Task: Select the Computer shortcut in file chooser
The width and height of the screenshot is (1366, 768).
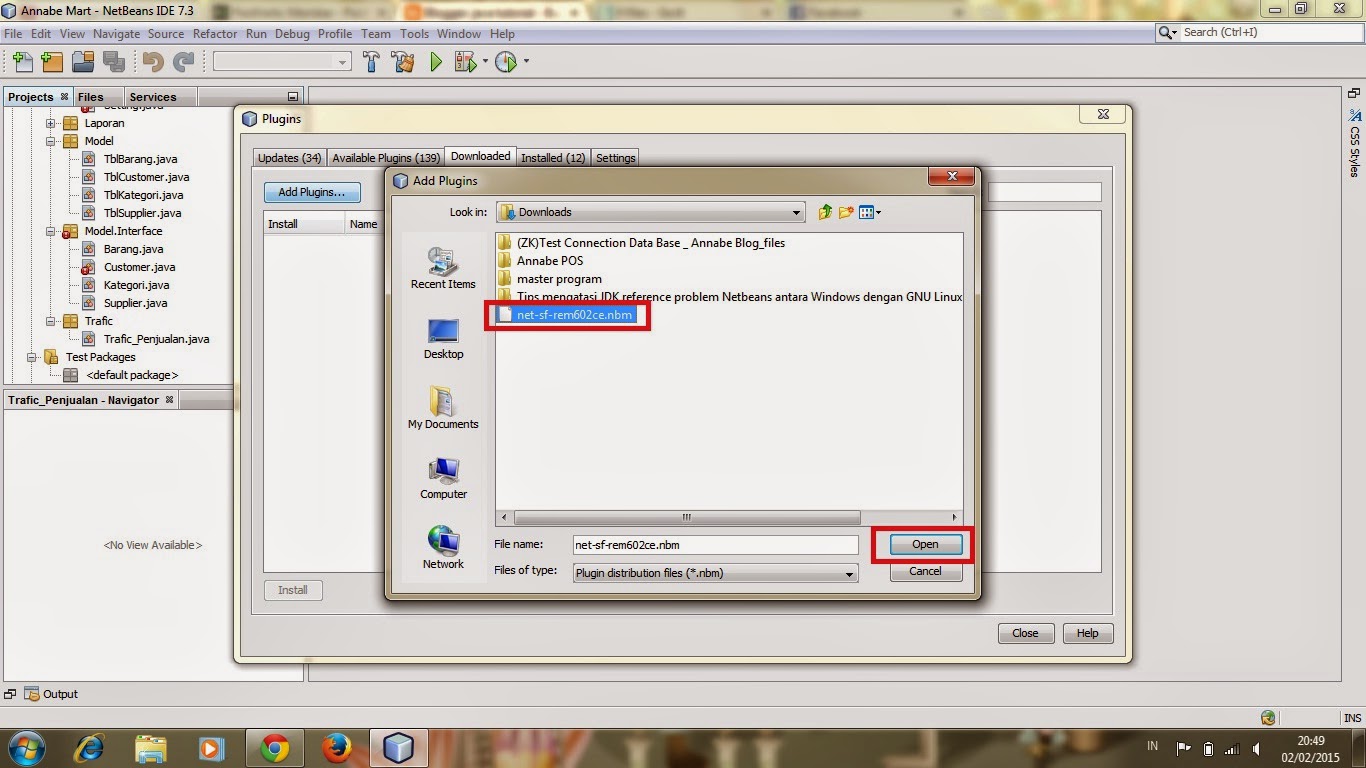Action: coord(443,478)
